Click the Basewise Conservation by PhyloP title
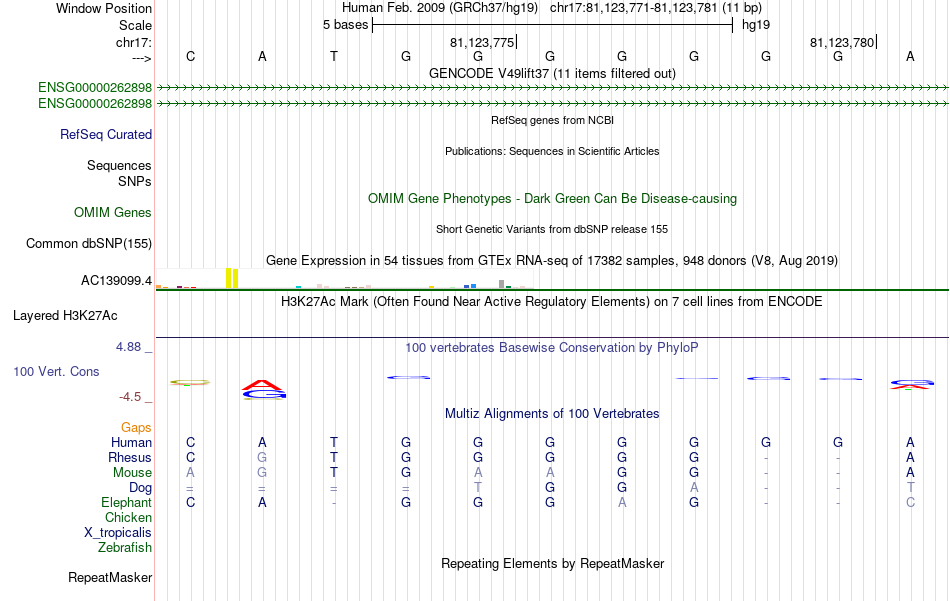The width and height of the screenshot is (950, 601). (552, 348)
